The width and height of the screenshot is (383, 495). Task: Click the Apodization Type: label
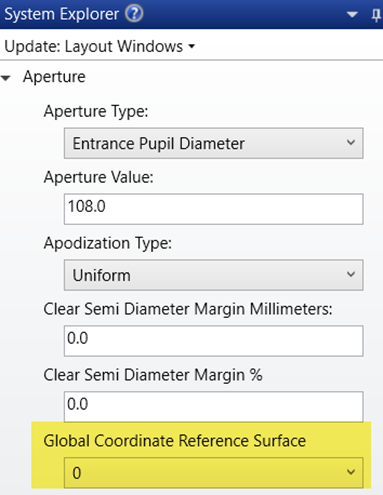pos(108,243)
